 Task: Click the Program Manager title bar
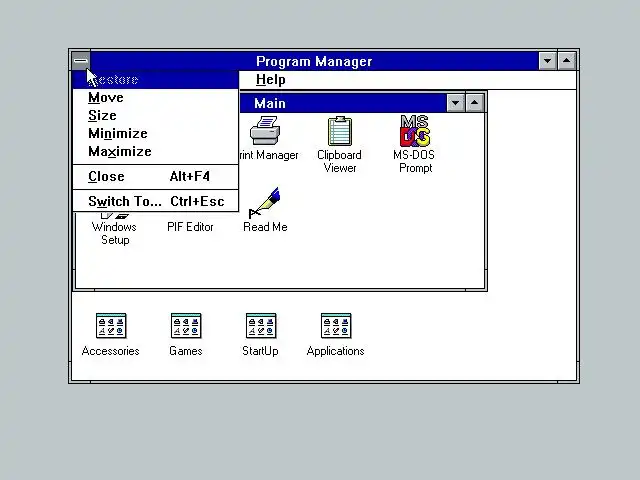[314, 61]
